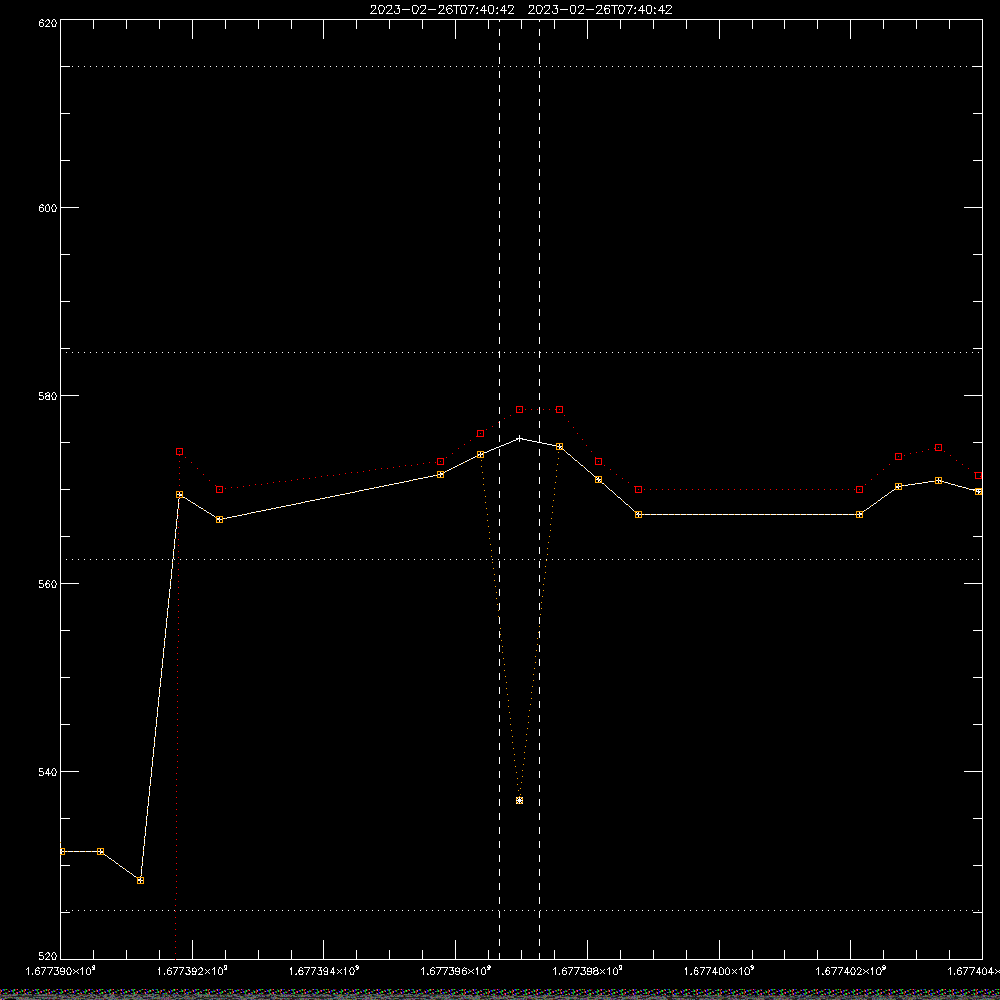Click x-axis label 1.677400×10⁹

719,971
